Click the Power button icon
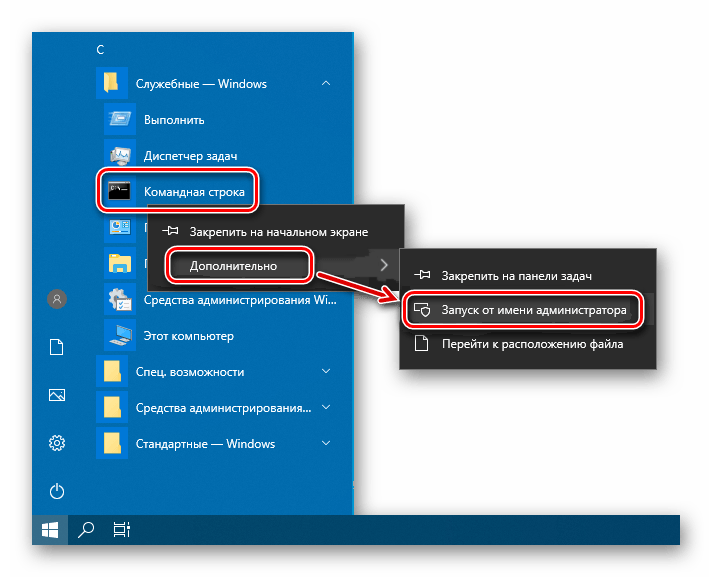This screenshot has width=712, height=577. click(x=57, y=491)
